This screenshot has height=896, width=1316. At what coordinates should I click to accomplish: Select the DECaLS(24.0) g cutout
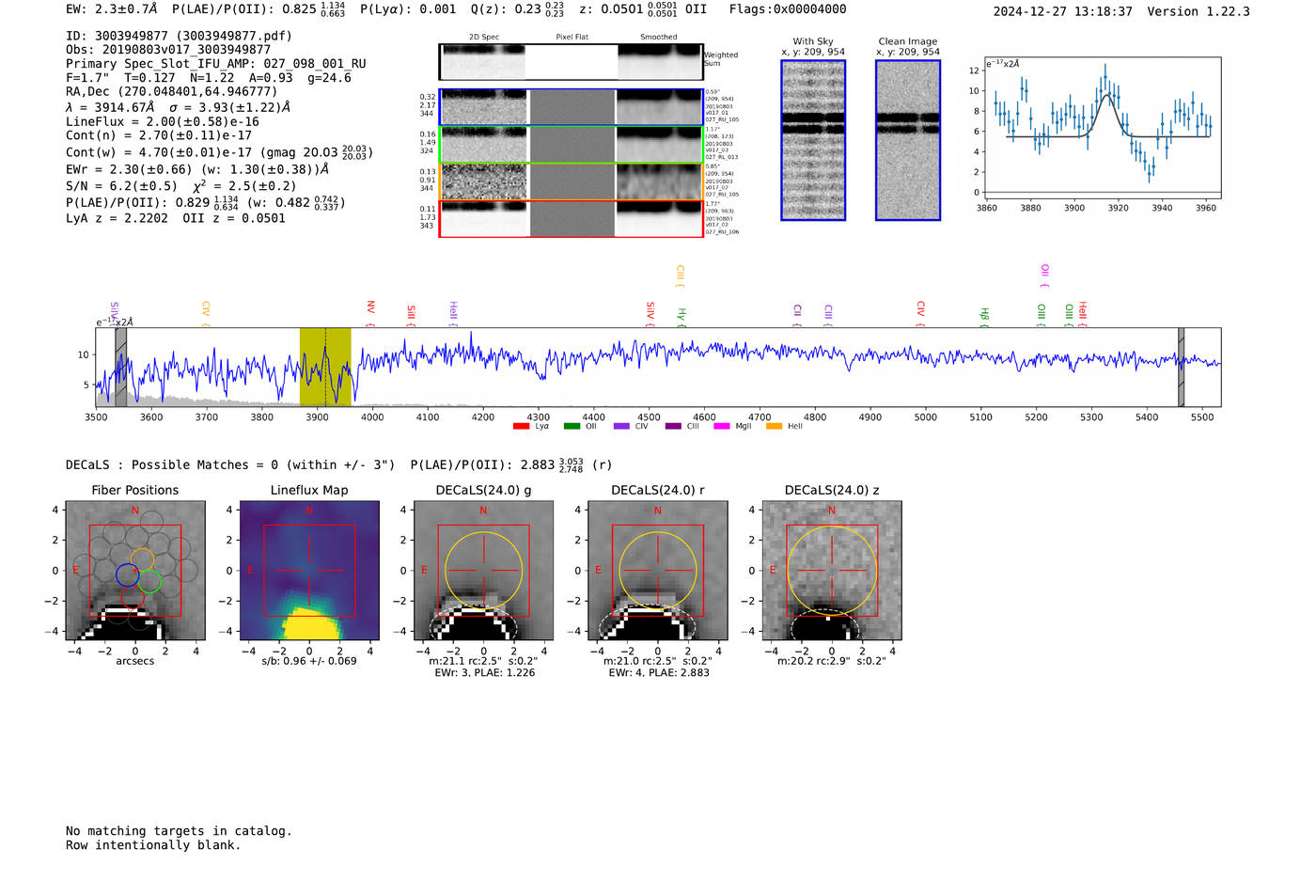483,572
